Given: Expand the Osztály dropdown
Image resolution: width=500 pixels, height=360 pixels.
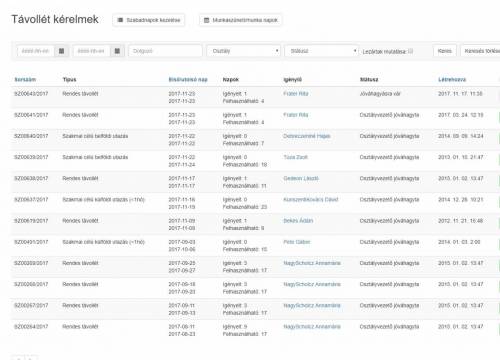Looking at the screenshot, I should (x=244, y=51).
